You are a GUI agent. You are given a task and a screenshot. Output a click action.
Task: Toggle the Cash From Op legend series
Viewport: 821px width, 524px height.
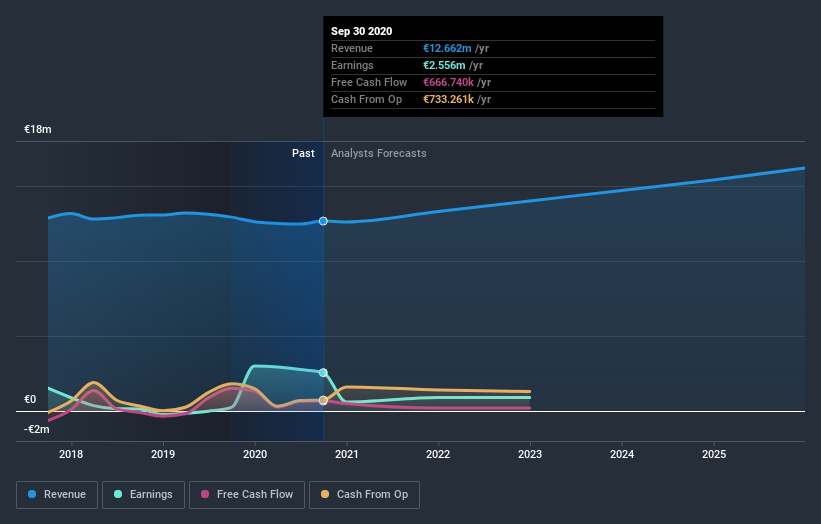coord(364,495)
